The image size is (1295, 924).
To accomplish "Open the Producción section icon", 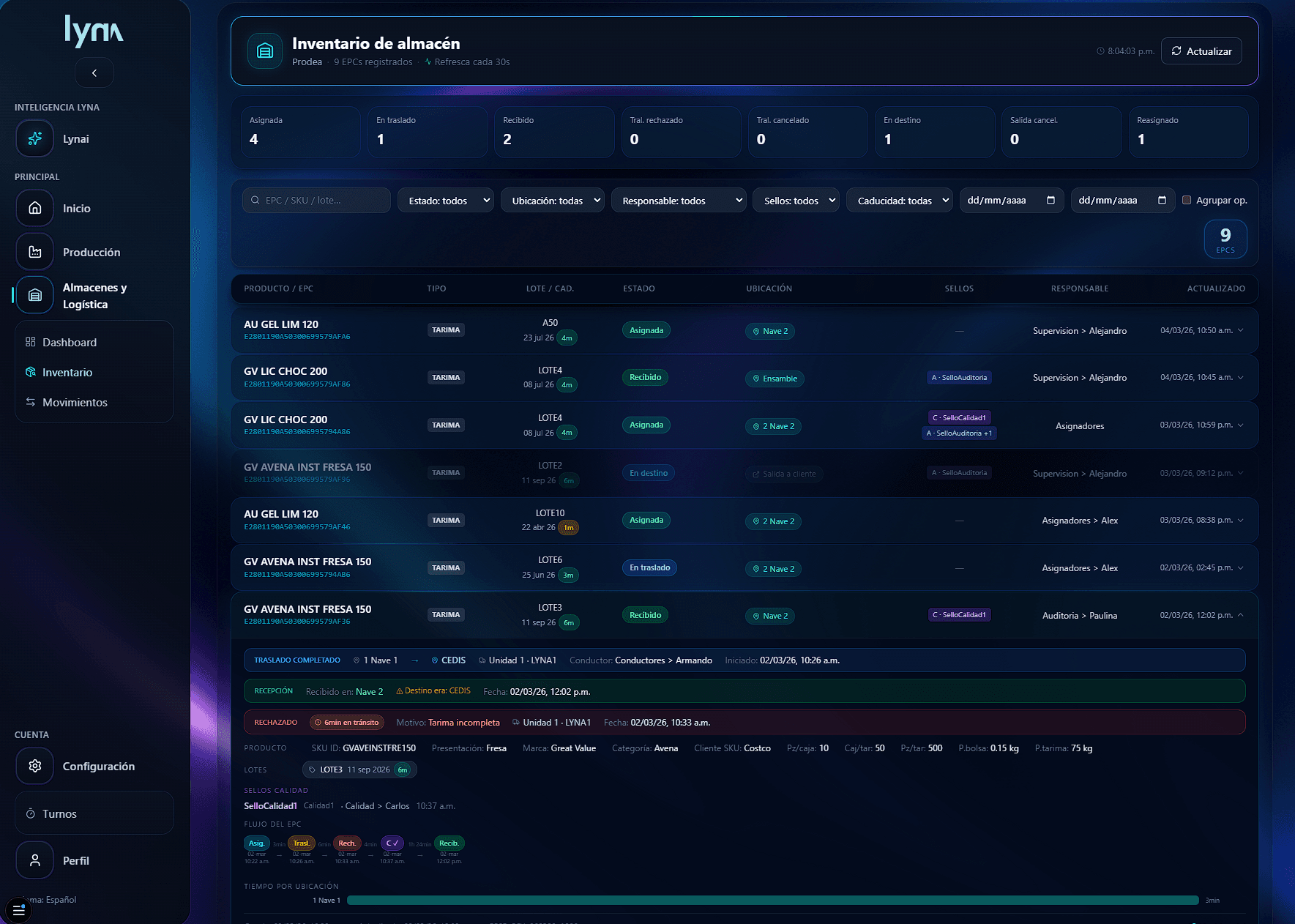I will coord(34,251).
